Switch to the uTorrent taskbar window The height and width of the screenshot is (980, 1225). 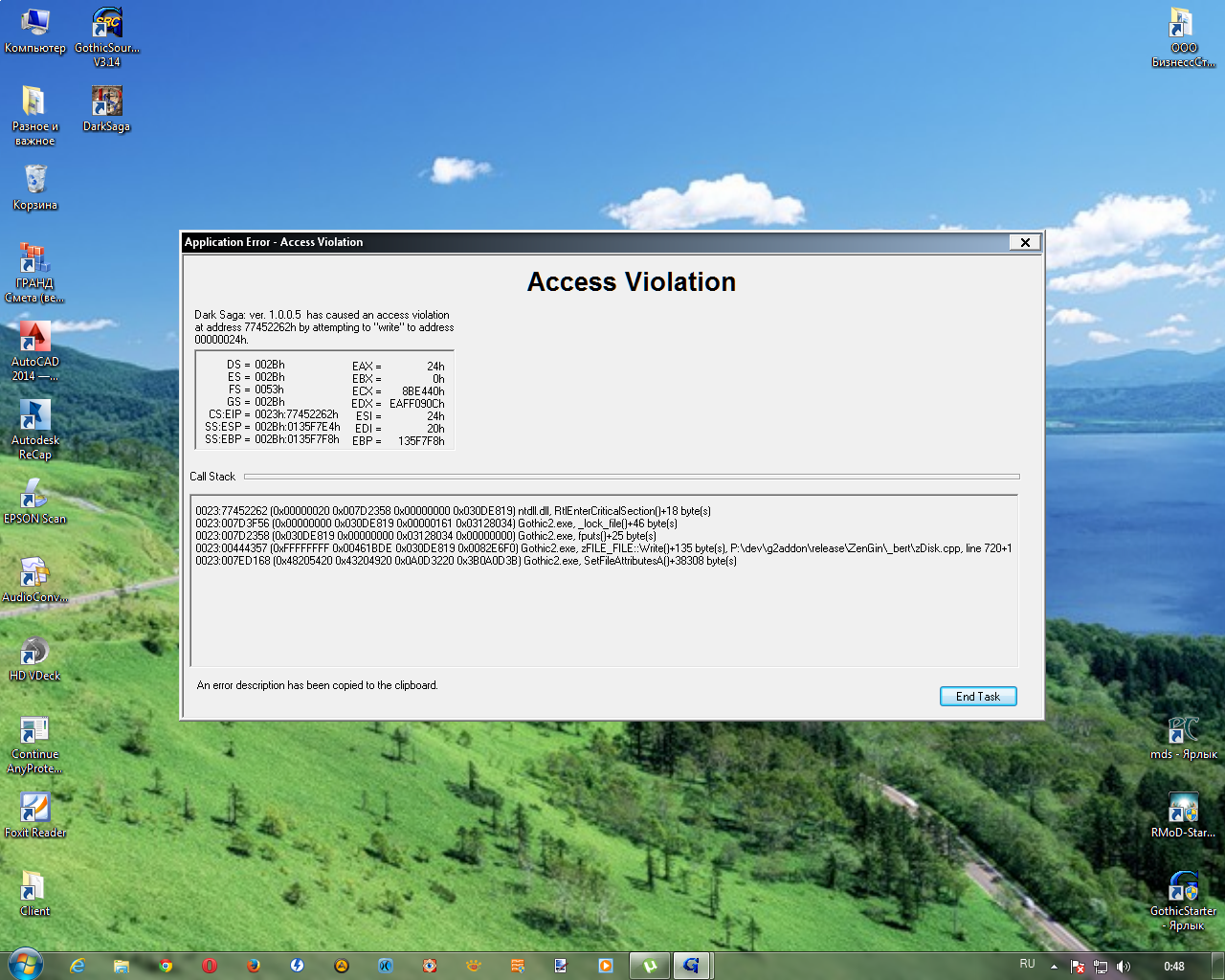650,966
